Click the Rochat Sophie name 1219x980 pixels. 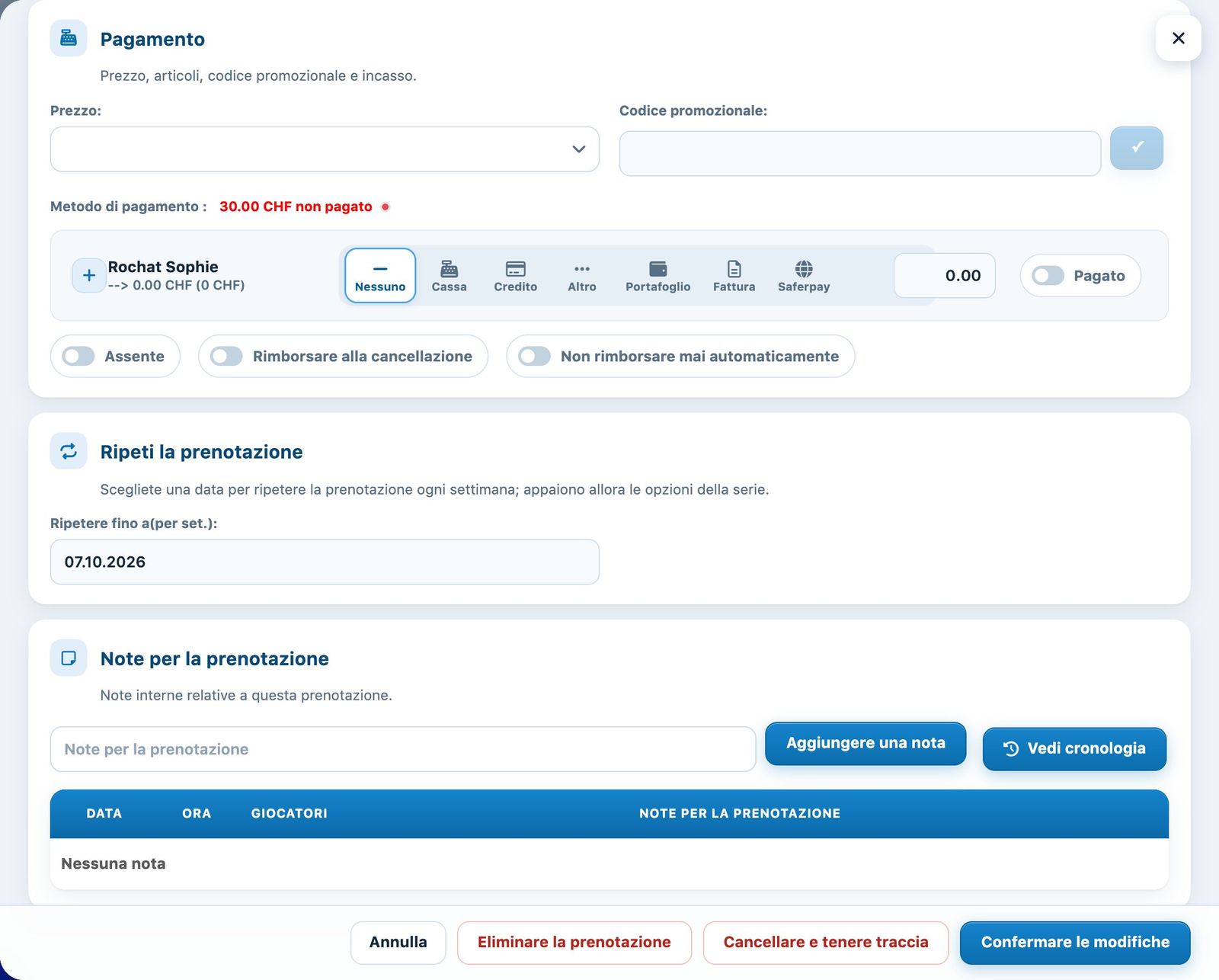tap(163, 267)
